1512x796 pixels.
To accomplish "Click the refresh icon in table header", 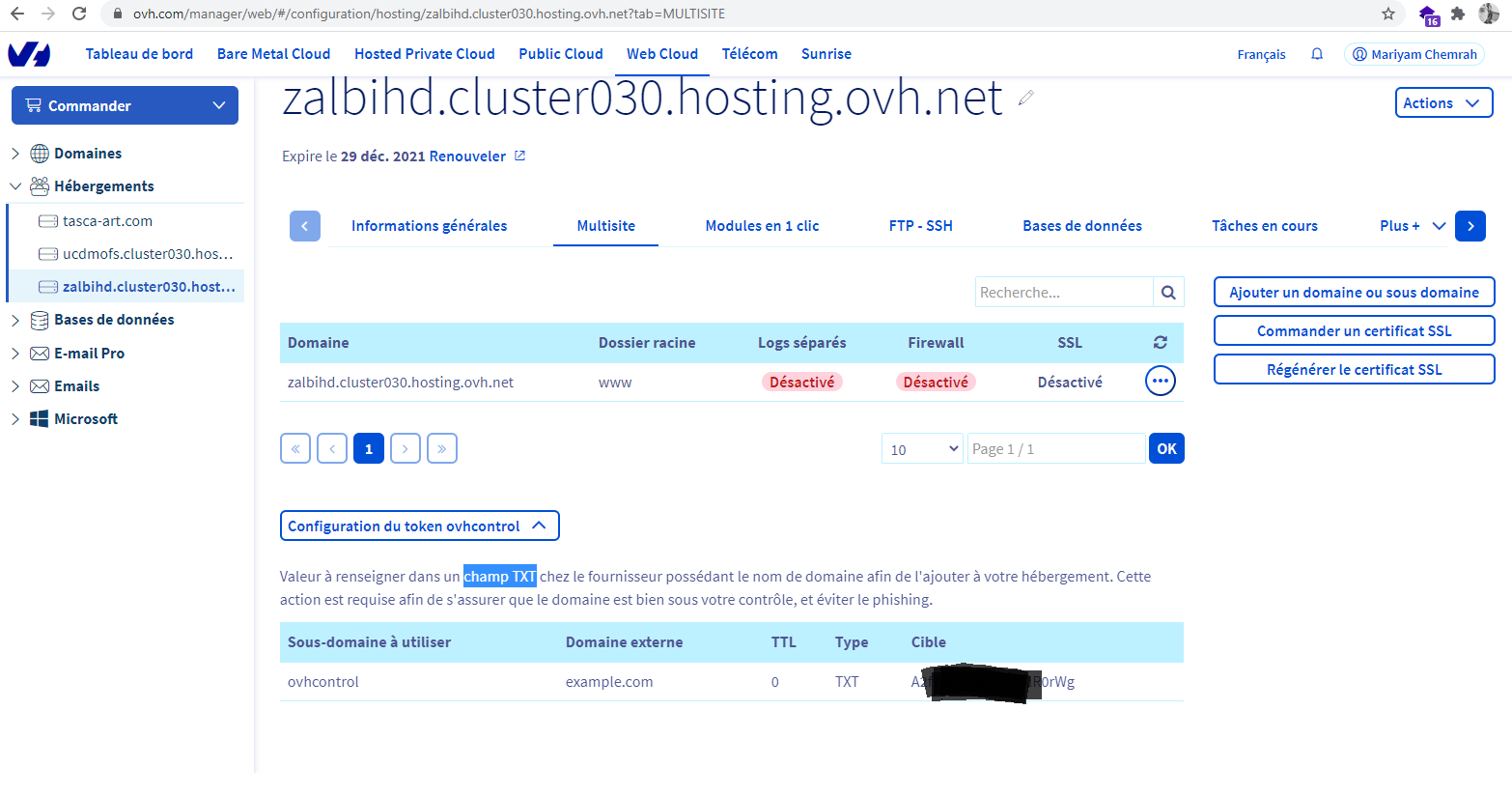I will tap(1161, 343).
